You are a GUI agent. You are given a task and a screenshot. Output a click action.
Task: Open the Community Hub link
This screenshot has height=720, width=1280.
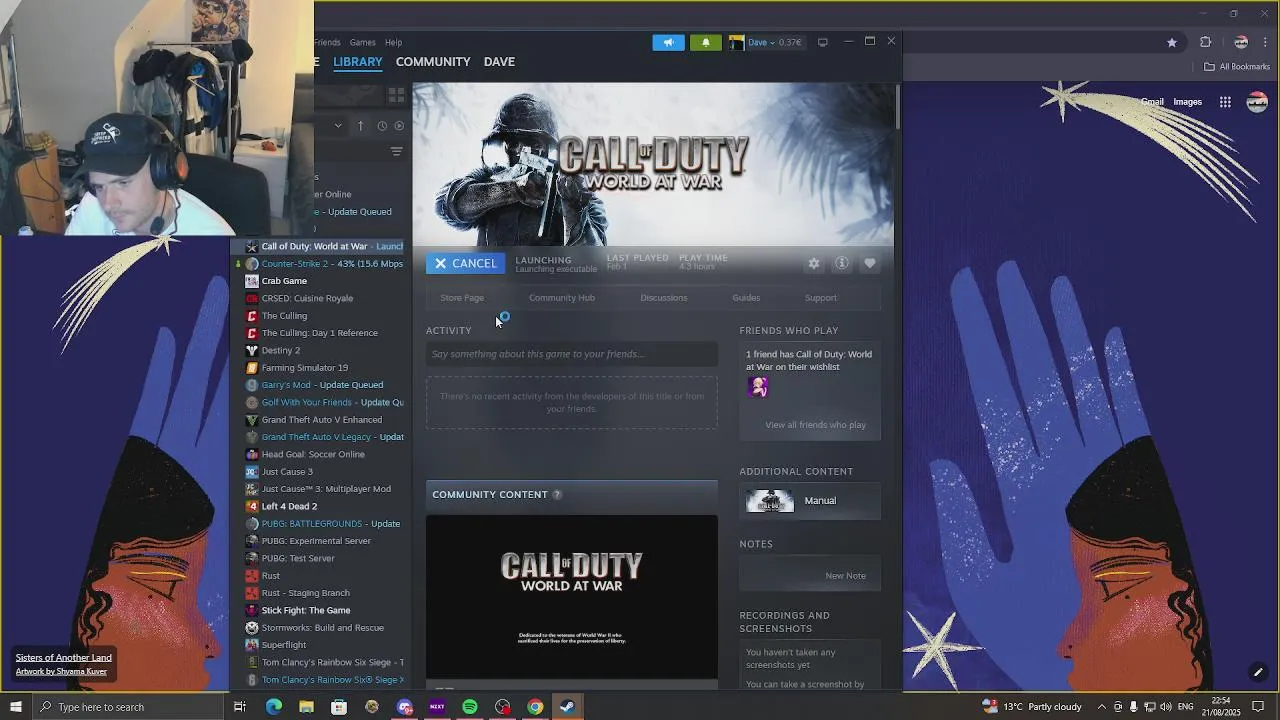(562, 298)
